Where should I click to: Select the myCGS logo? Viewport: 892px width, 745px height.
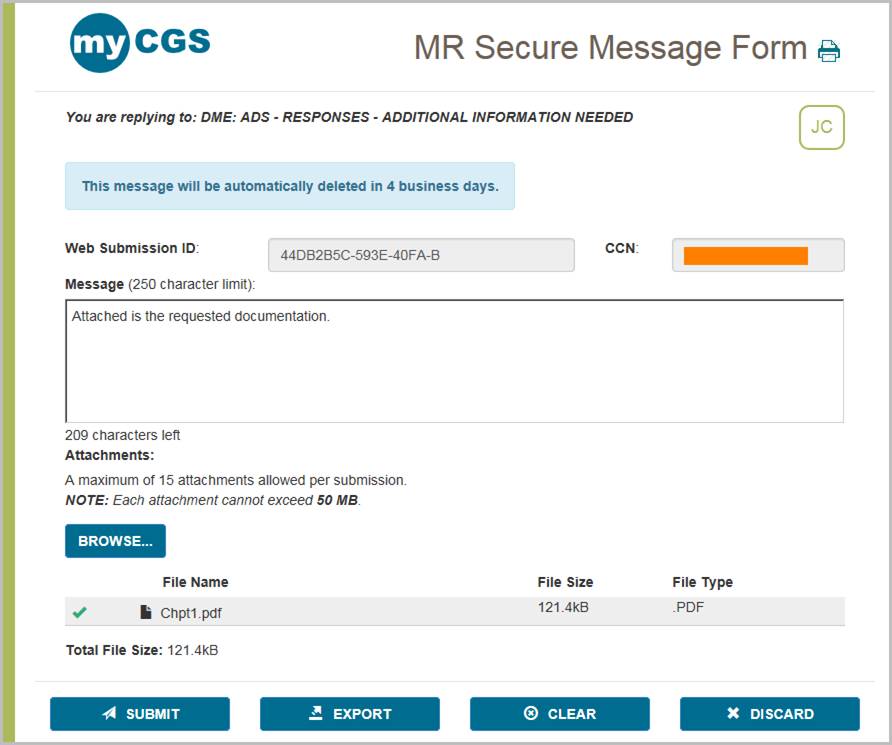pos(140,41)
